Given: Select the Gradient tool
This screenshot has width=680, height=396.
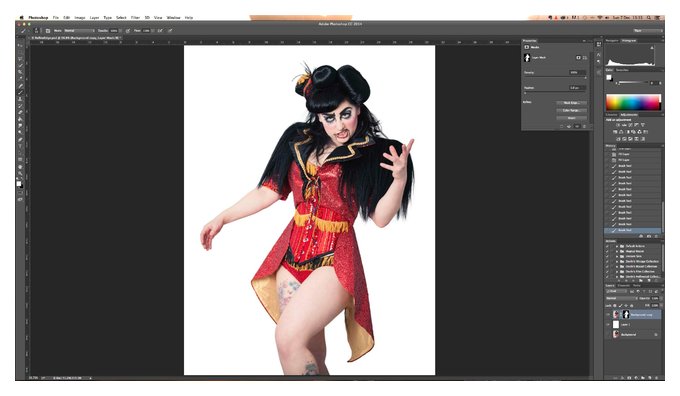Looking at the screenshot, I should coord(20,119).
